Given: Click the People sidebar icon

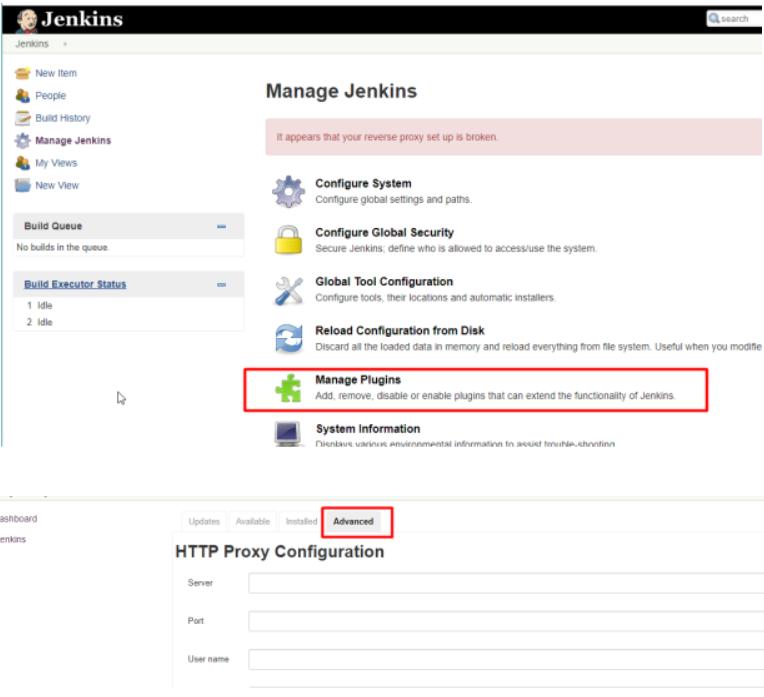Looking at the screenshot, I should click(23, 96).
